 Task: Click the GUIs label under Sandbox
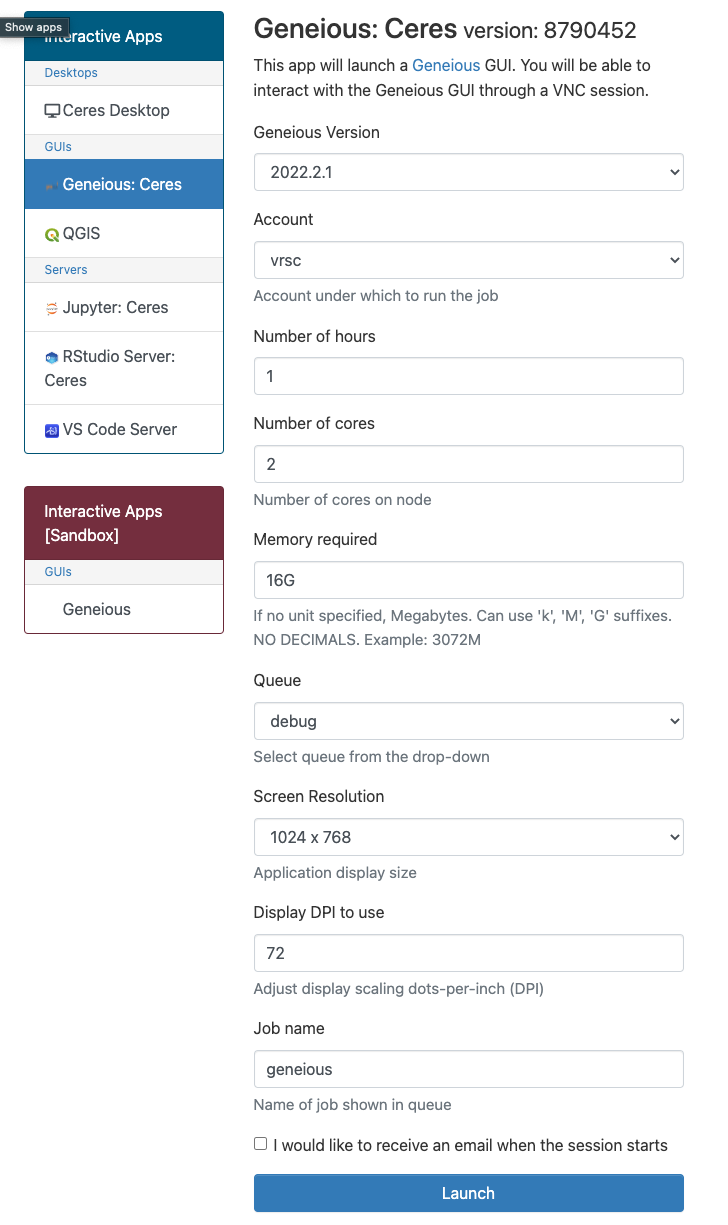click(x=58, y=572)
